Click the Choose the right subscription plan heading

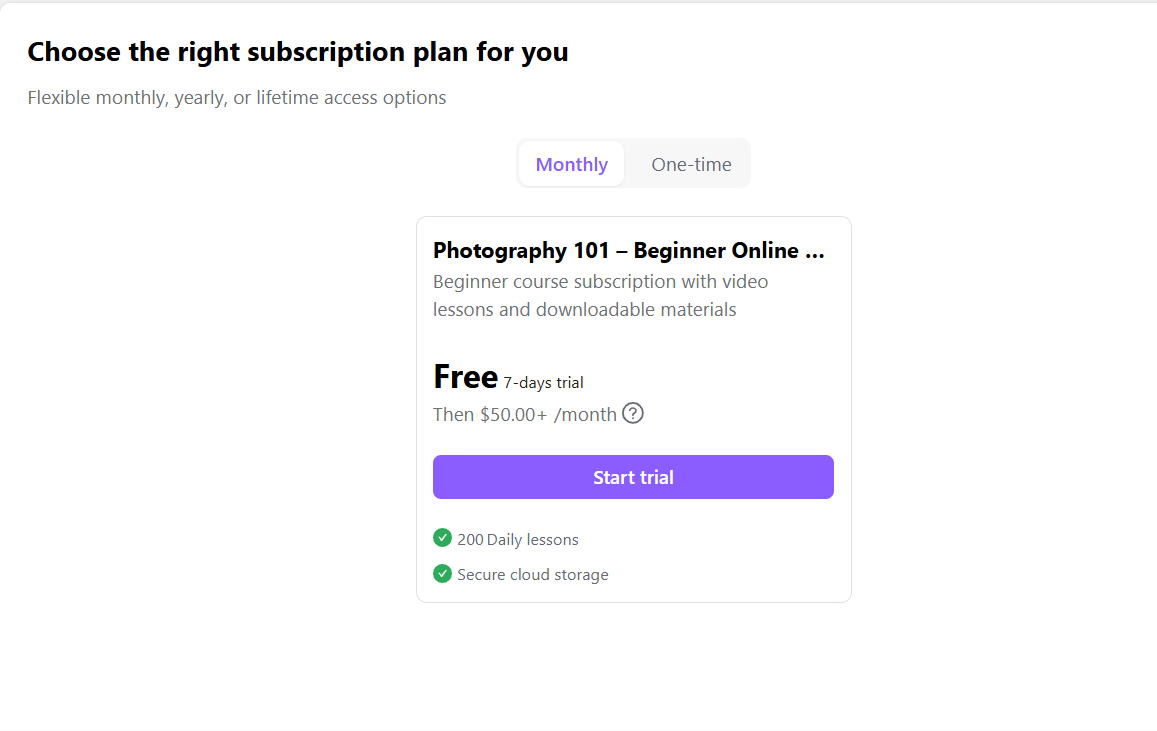point(298,52)
